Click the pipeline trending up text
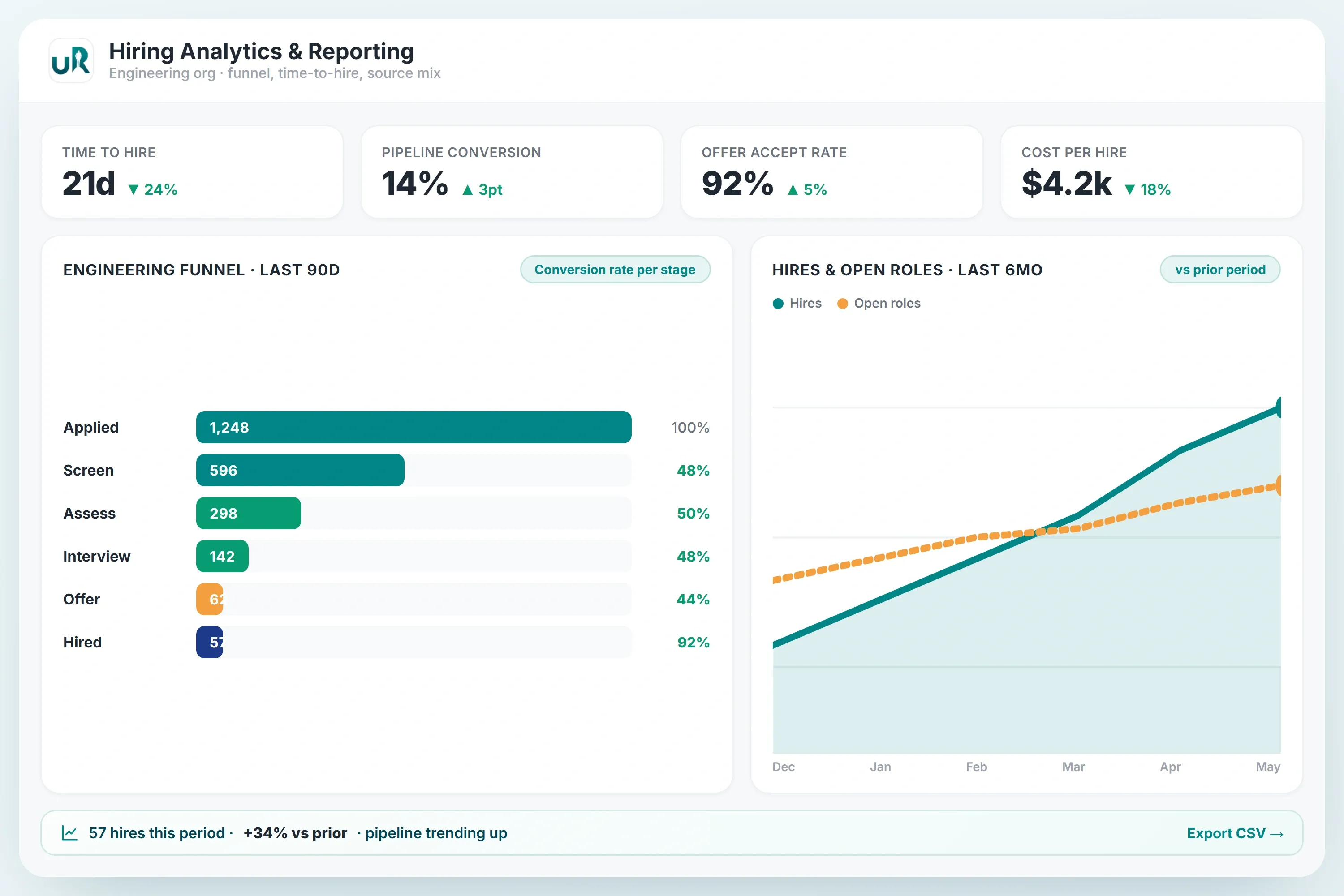This screenshot has width=1344, height=896. tap(436, 833)
